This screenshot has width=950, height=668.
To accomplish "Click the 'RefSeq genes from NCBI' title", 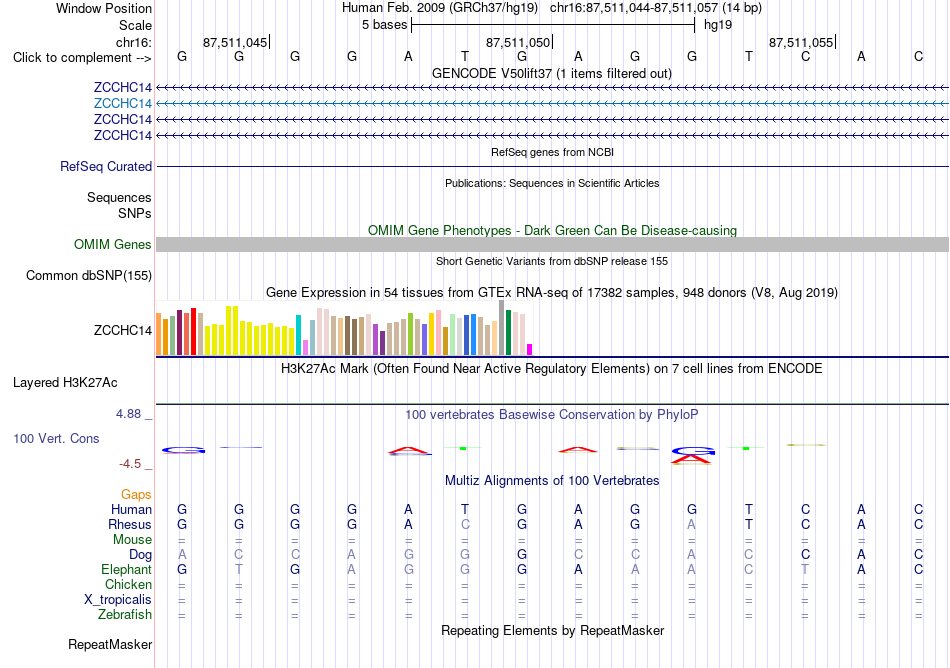I will click(552, 153).
